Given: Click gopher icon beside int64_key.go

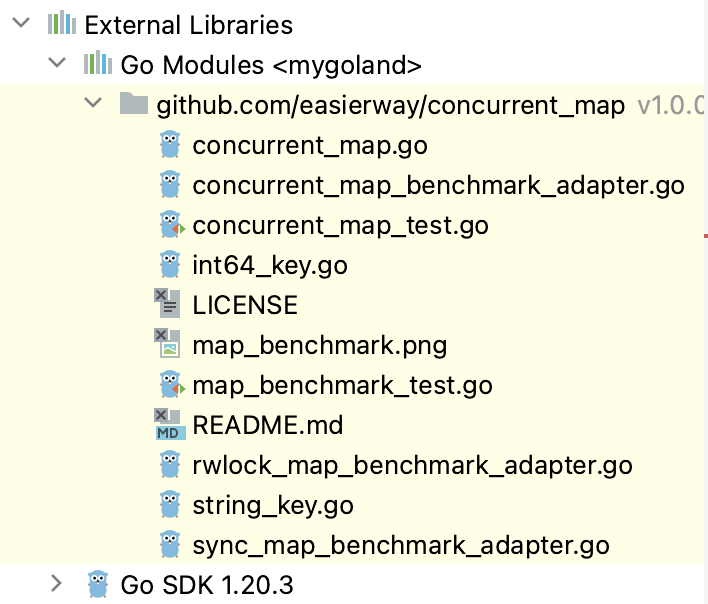Looking at the screenshot, I should pyautogui.click(x=170, y=264).
